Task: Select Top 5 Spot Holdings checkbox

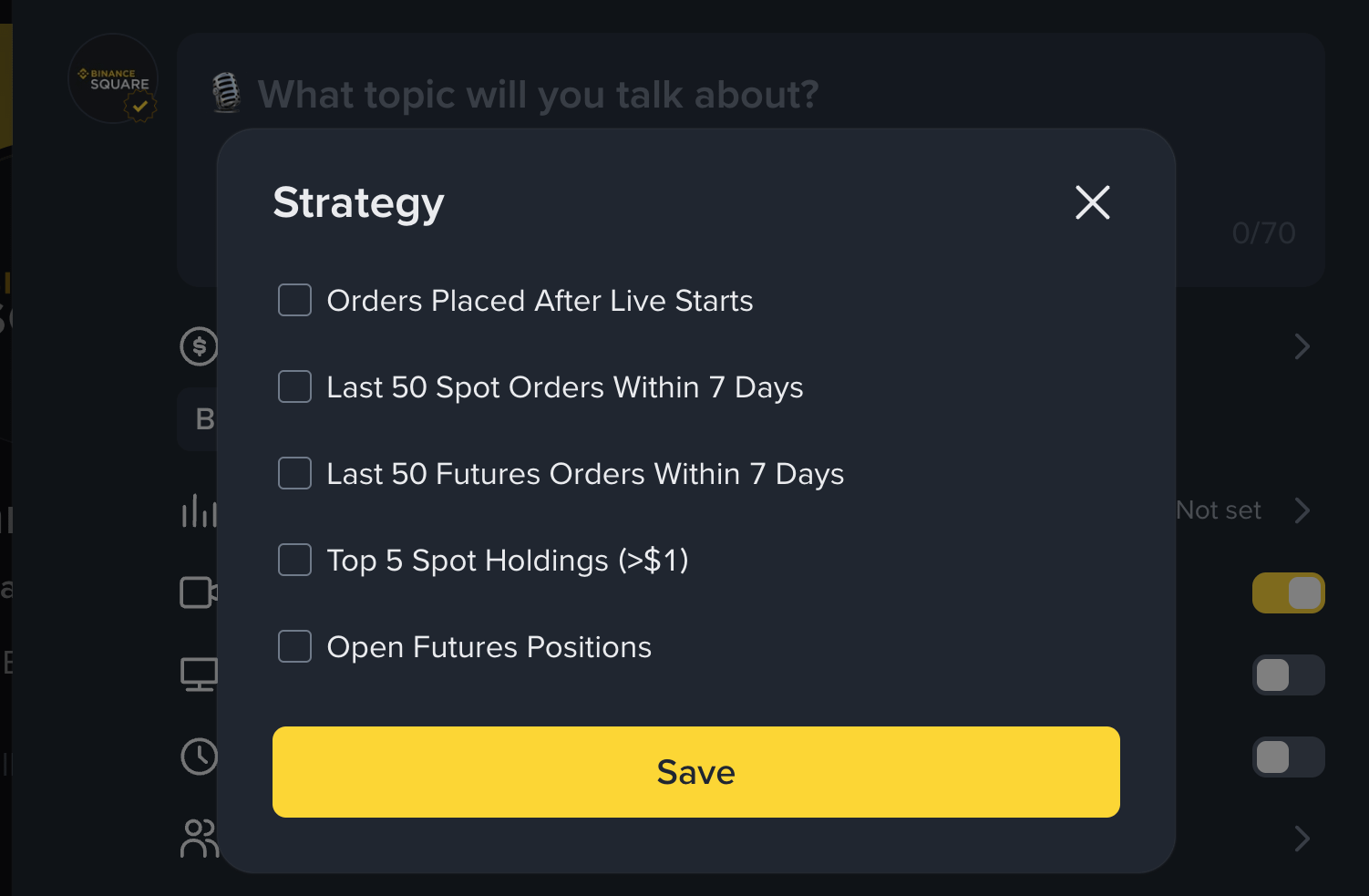Action: click(294, 560)
